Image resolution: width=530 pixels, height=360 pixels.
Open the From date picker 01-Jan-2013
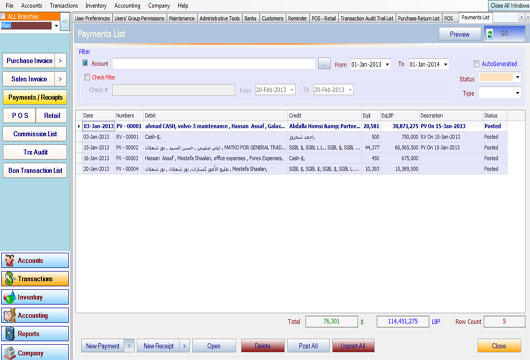(x=387, y=64)
